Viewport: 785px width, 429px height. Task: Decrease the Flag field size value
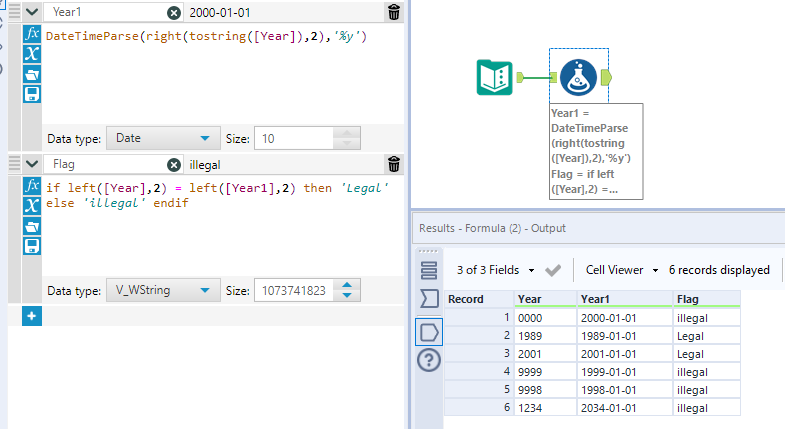347,296
